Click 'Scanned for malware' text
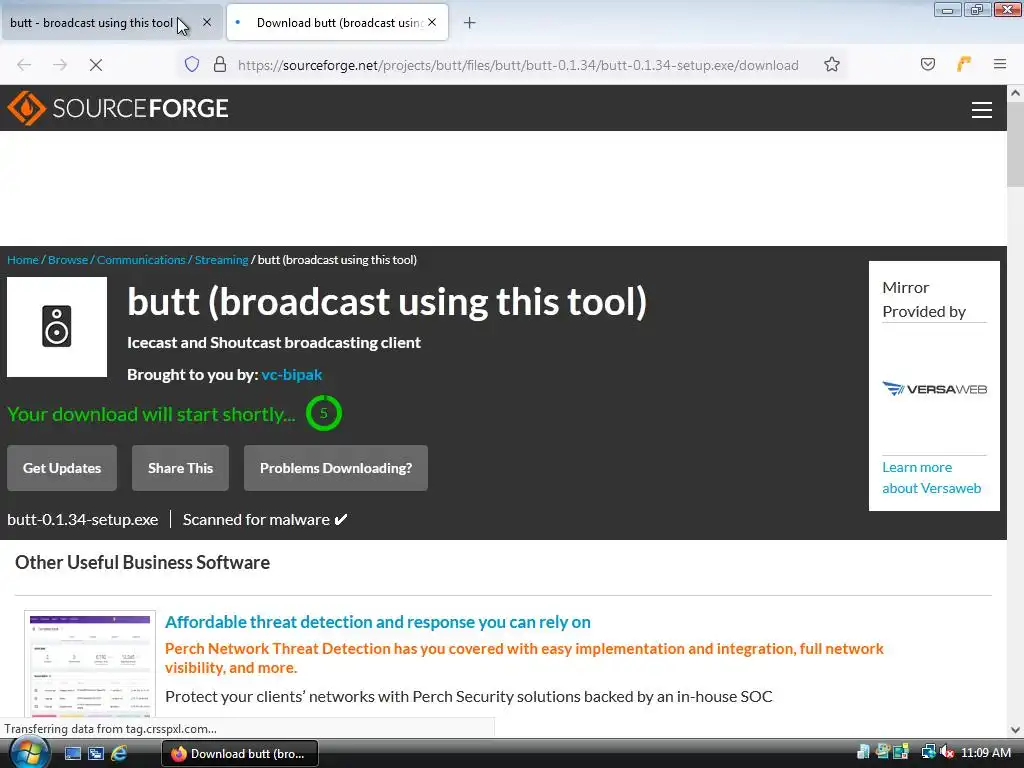The width and height of the screenshot is (1024, 768). [x=256, y=520]
